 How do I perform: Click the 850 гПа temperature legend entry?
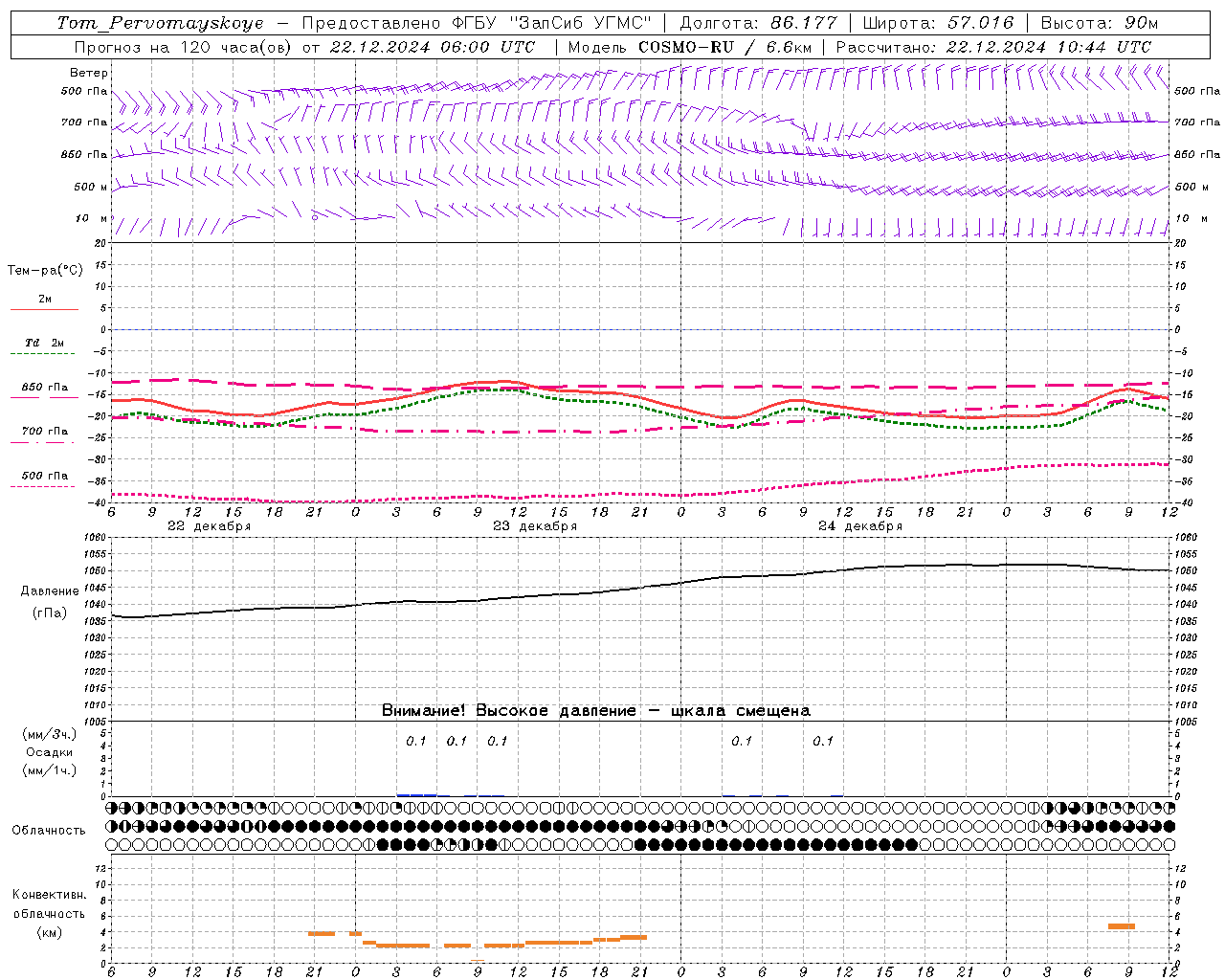click(x=44, y=388)
